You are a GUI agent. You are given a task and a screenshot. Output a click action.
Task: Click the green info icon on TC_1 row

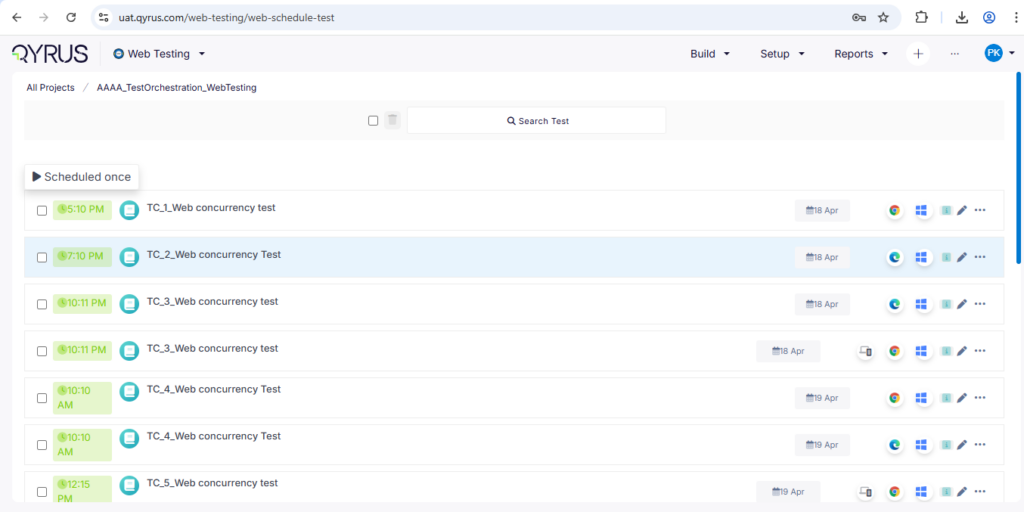945,211
